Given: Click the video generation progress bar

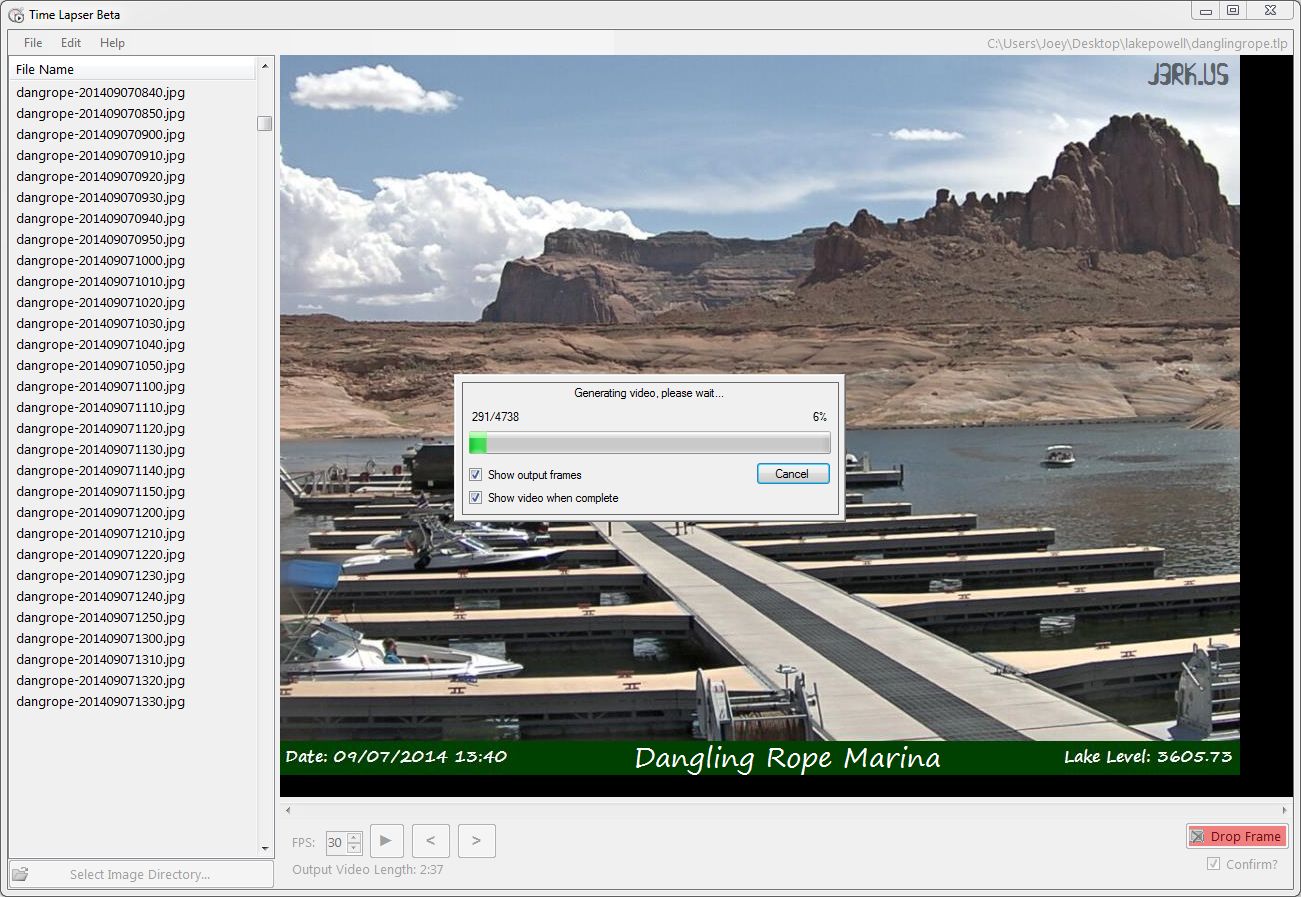Looking at the screenshot, I should 649,443.
